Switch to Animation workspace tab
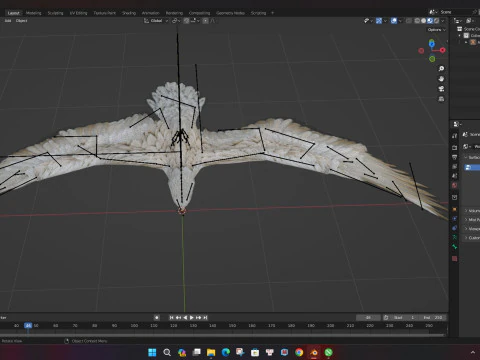The width and height of the screenshot is (480, 360). (x=151, y=13)
